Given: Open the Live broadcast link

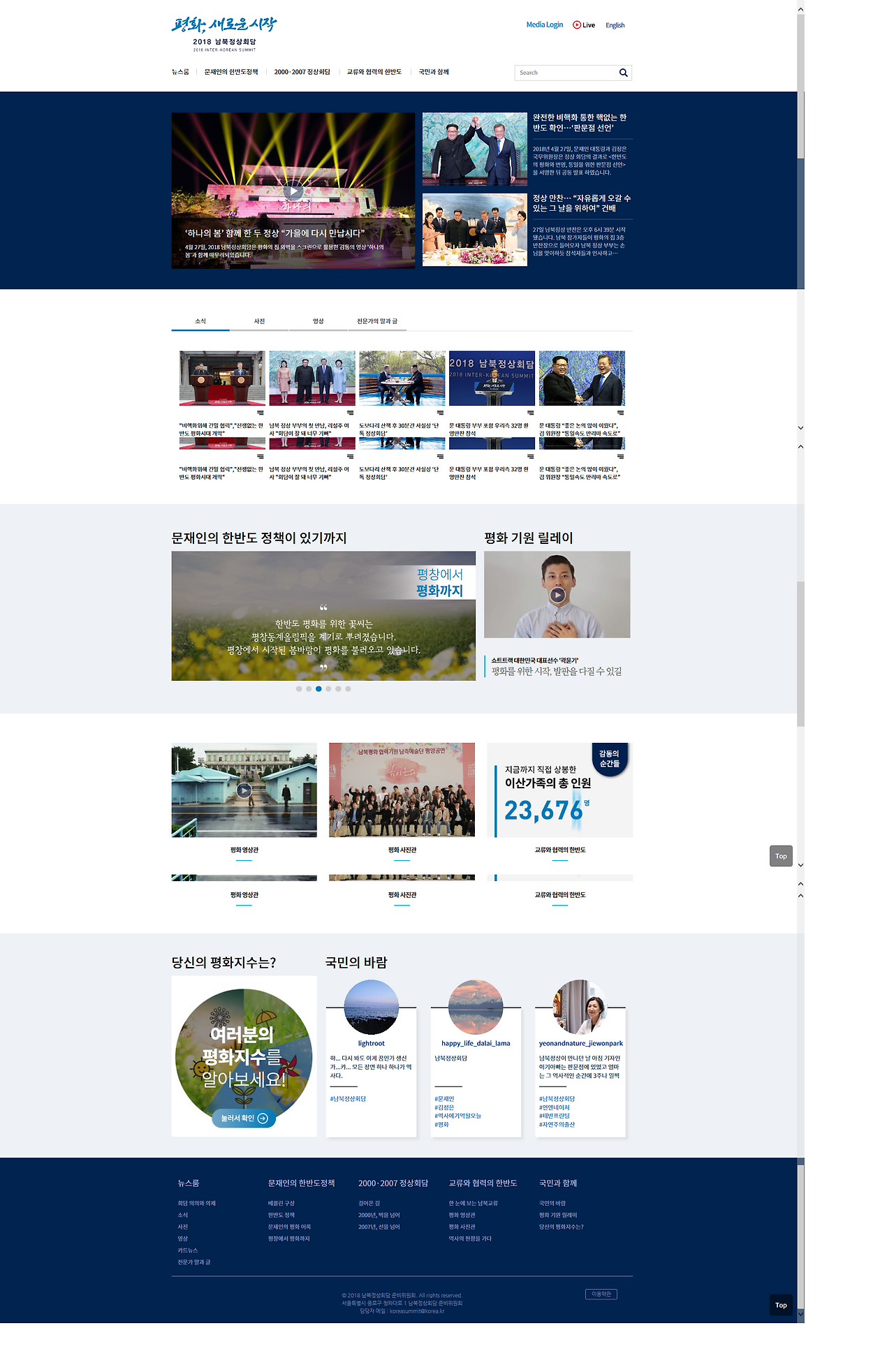Looking at the screenshot, I should (584, 25).
